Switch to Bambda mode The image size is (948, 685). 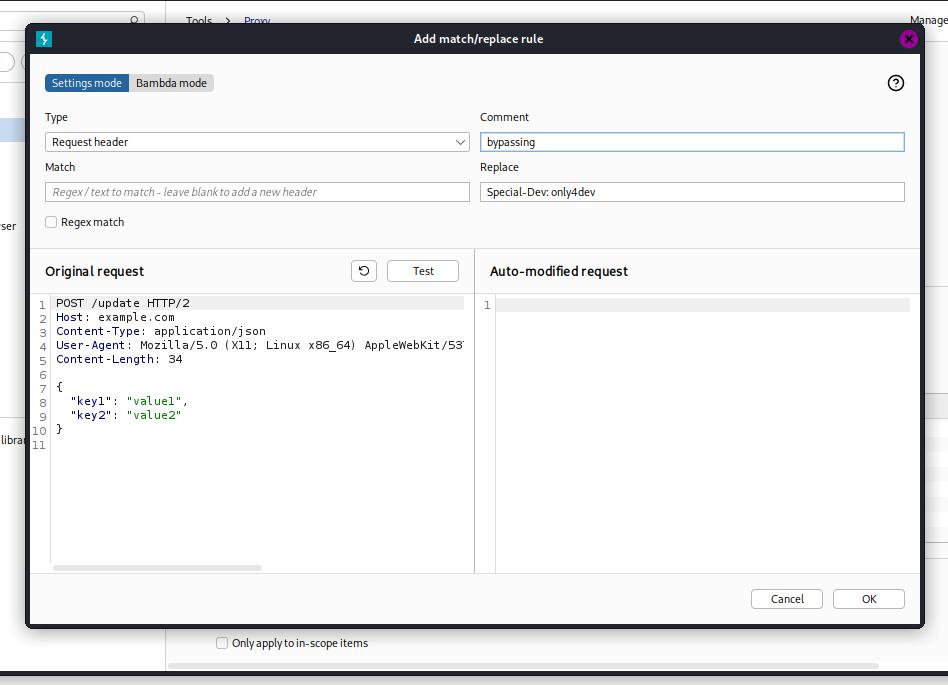tap(171, 83)
